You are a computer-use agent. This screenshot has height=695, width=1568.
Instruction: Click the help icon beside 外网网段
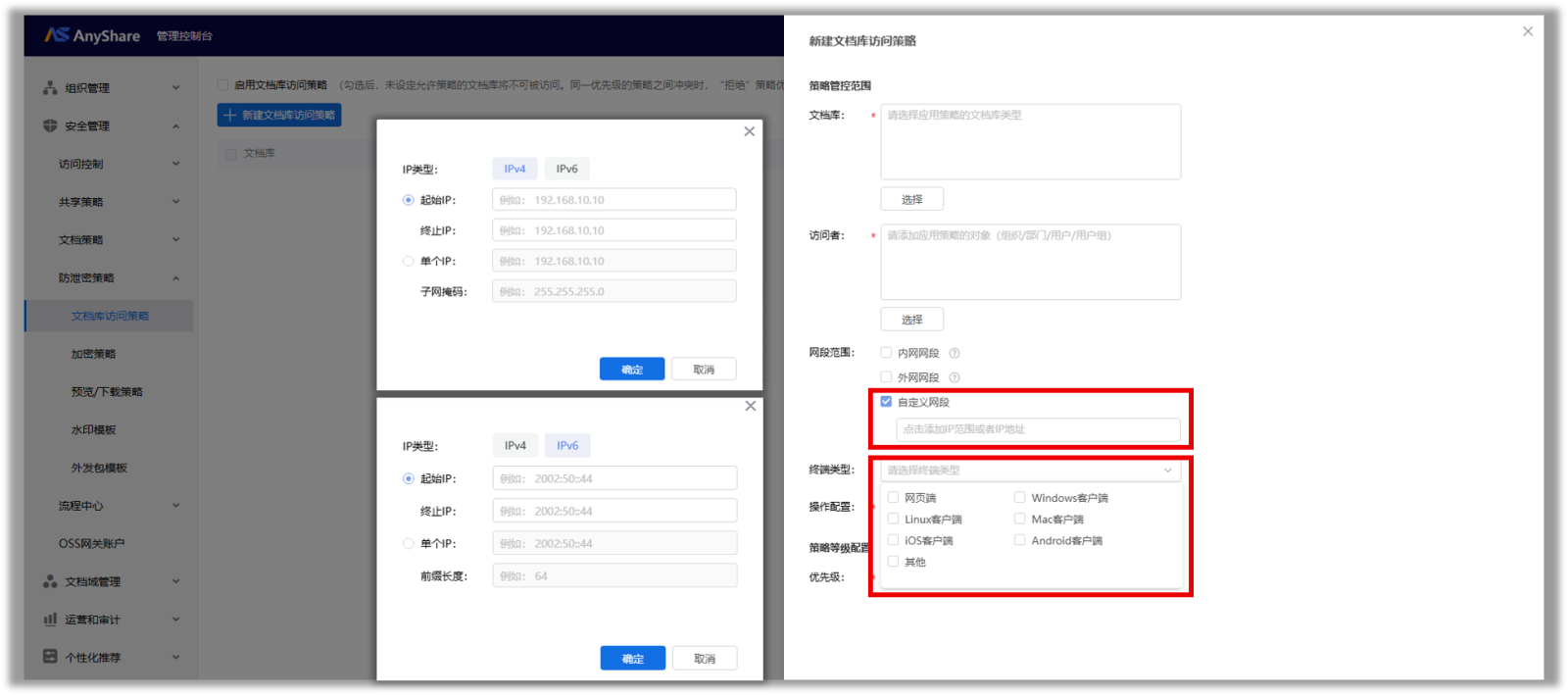[x=954, y=377]
